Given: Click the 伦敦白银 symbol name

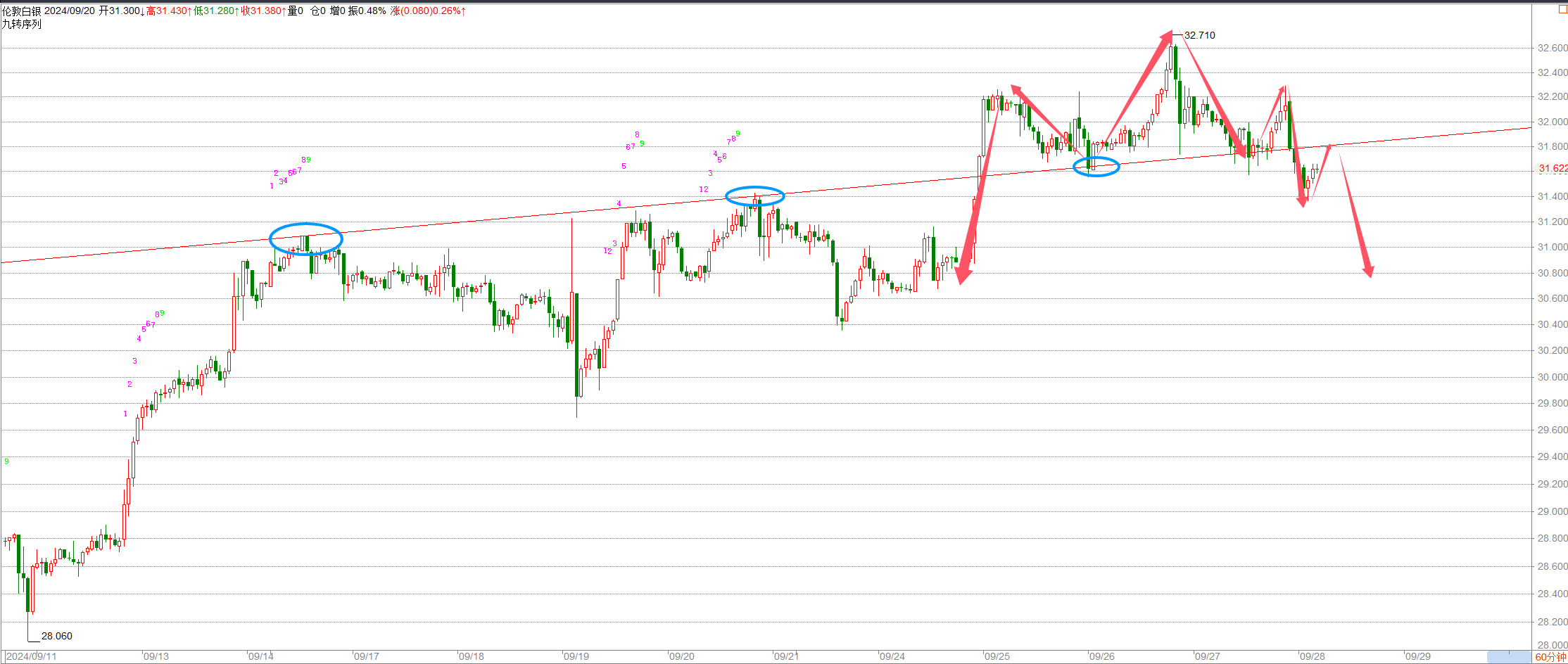Looking at the screenshot, I should click(x=22, y=11).
